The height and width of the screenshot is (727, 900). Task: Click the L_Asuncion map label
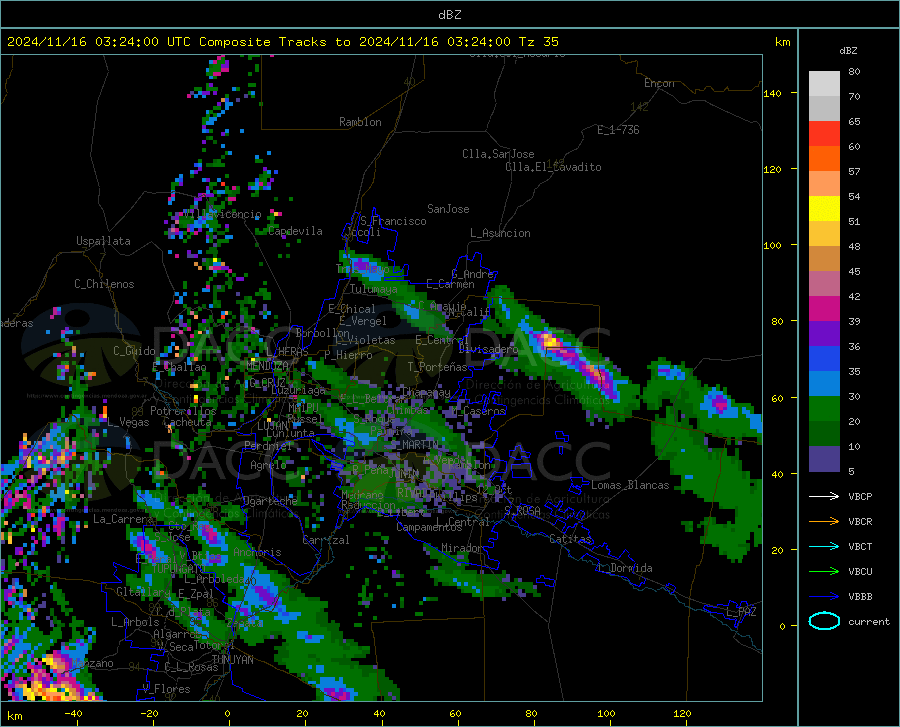point(500,233)
